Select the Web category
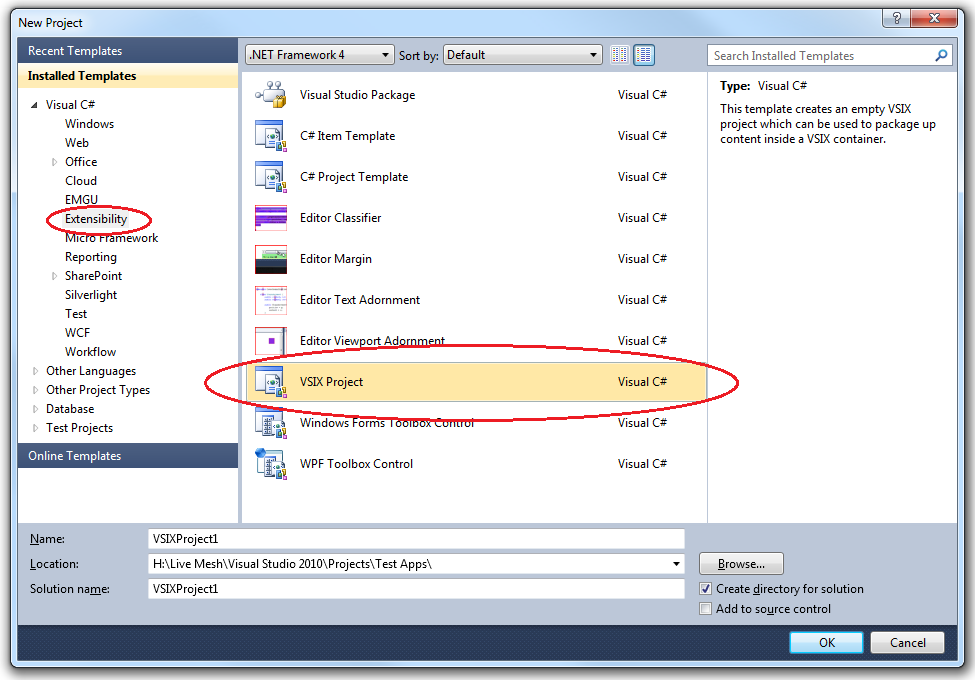975x680 pixels. point(77,143)
